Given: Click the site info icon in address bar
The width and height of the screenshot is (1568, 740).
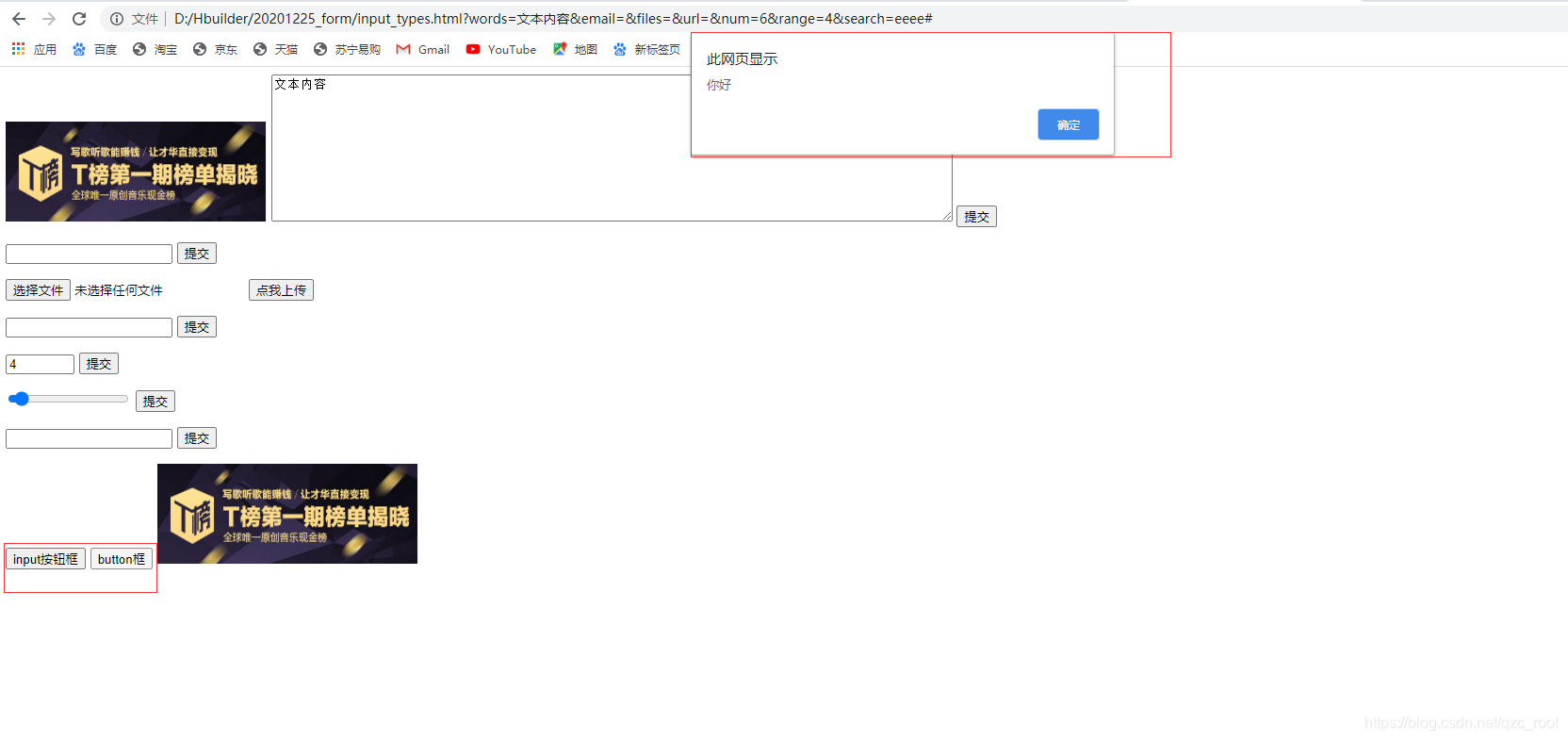Looking at the screenshot, I should (x=117, y=19).
